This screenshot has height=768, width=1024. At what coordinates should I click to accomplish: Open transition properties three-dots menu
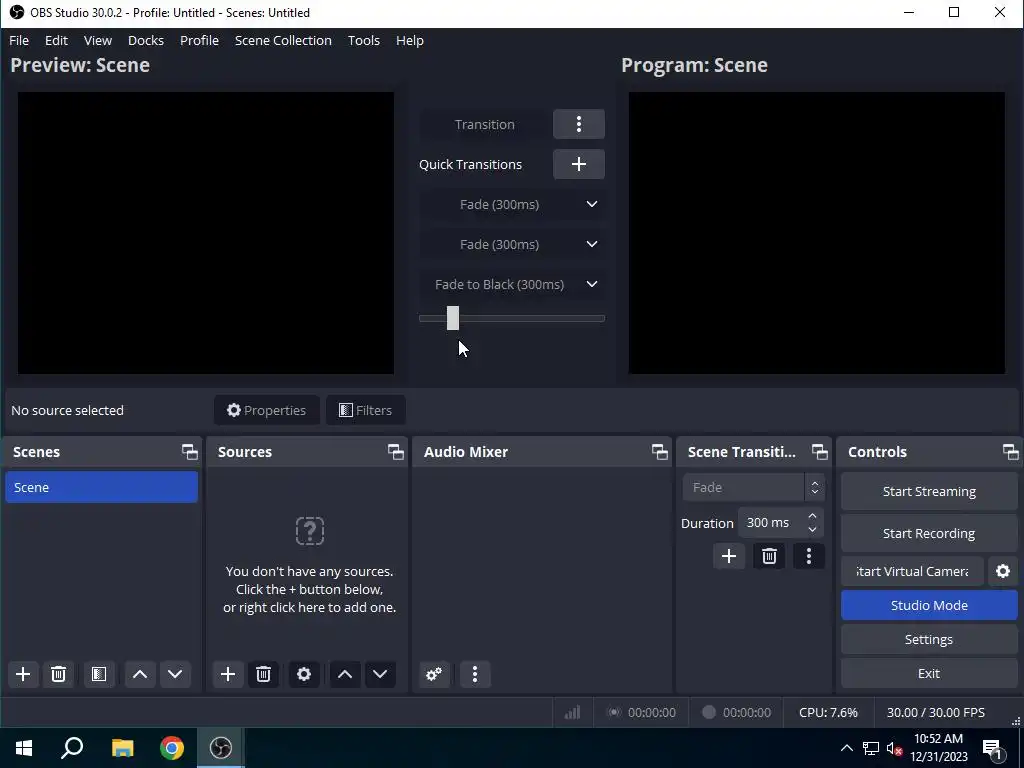point(809,556)
